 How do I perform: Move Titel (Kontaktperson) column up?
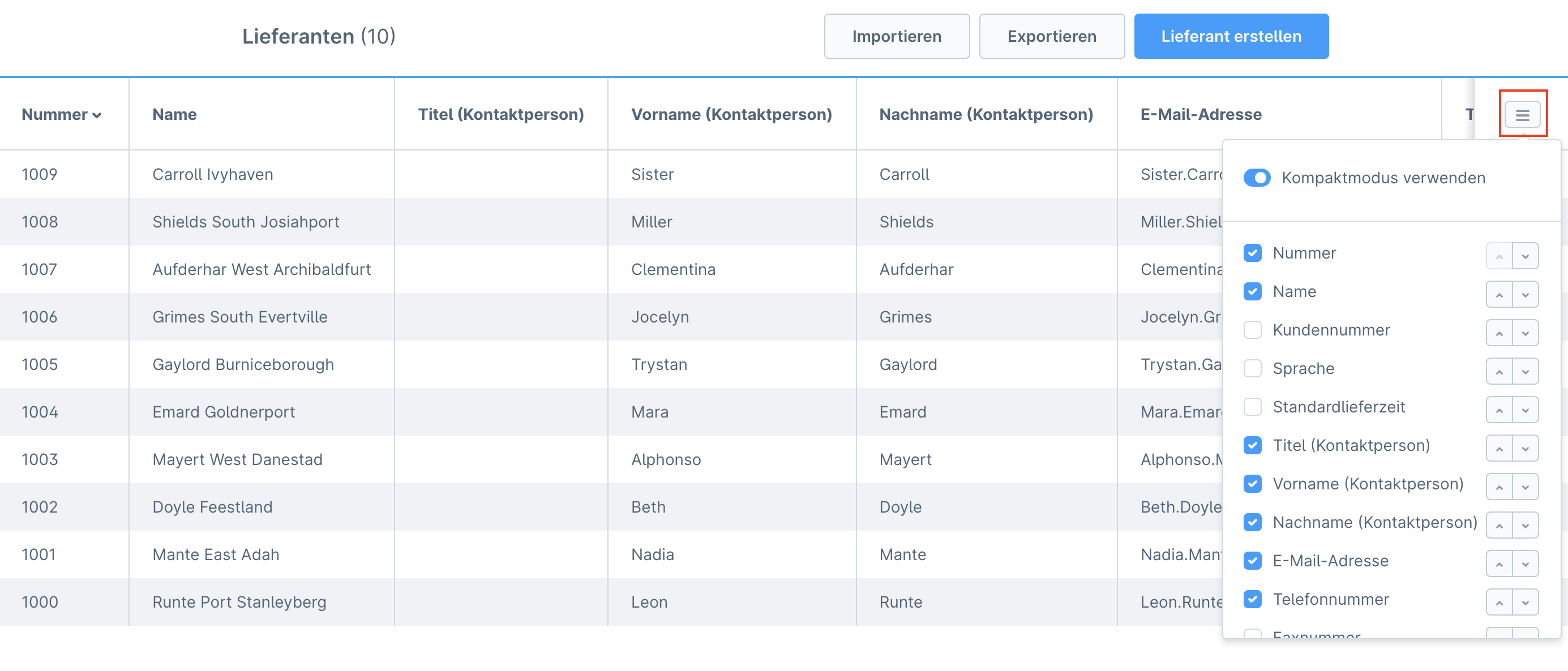(1498, 448)
